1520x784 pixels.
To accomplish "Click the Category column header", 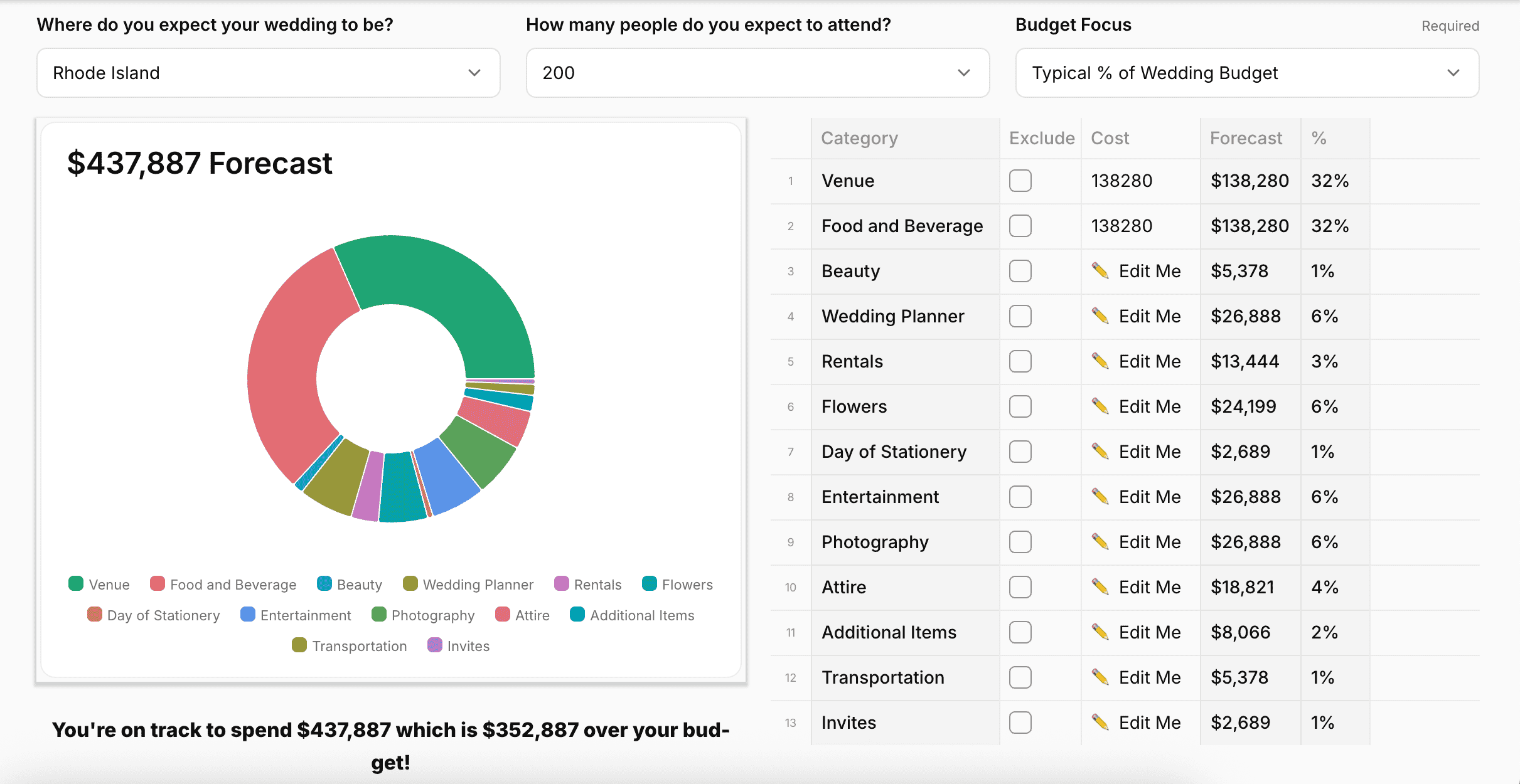I will click(859, 138).
